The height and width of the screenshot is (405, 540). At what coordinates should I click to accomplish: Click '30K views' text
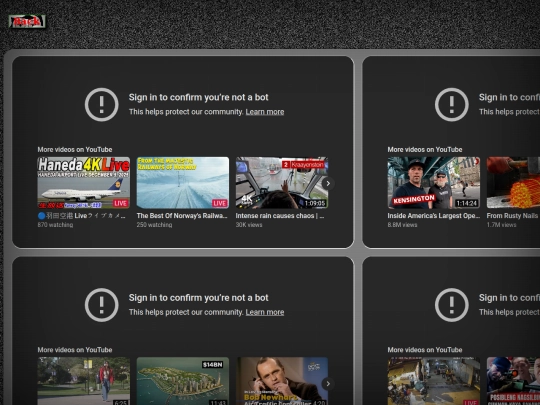pyautogui.click(x=249, y=225)
